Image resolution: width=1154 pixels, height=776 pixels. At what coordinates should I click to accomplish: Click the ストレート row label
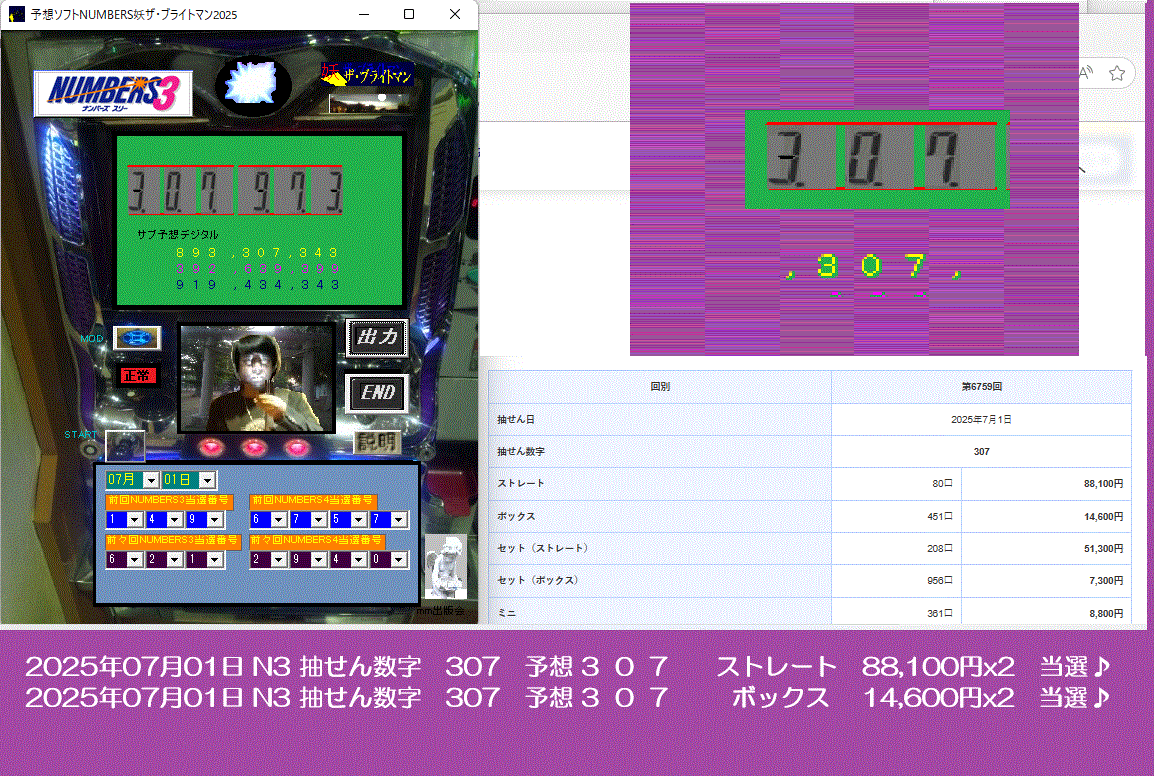[521, 484]
